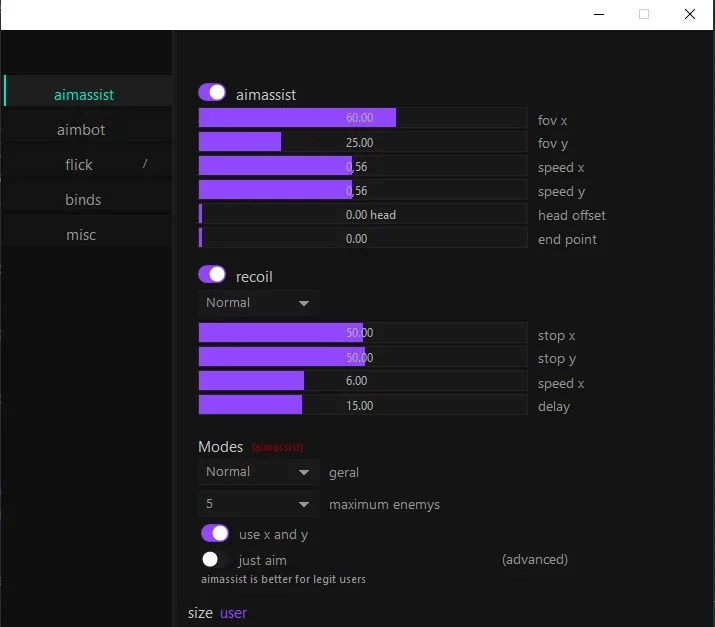
Task: Open the aimbot sidebar tab
Action: 88,130
